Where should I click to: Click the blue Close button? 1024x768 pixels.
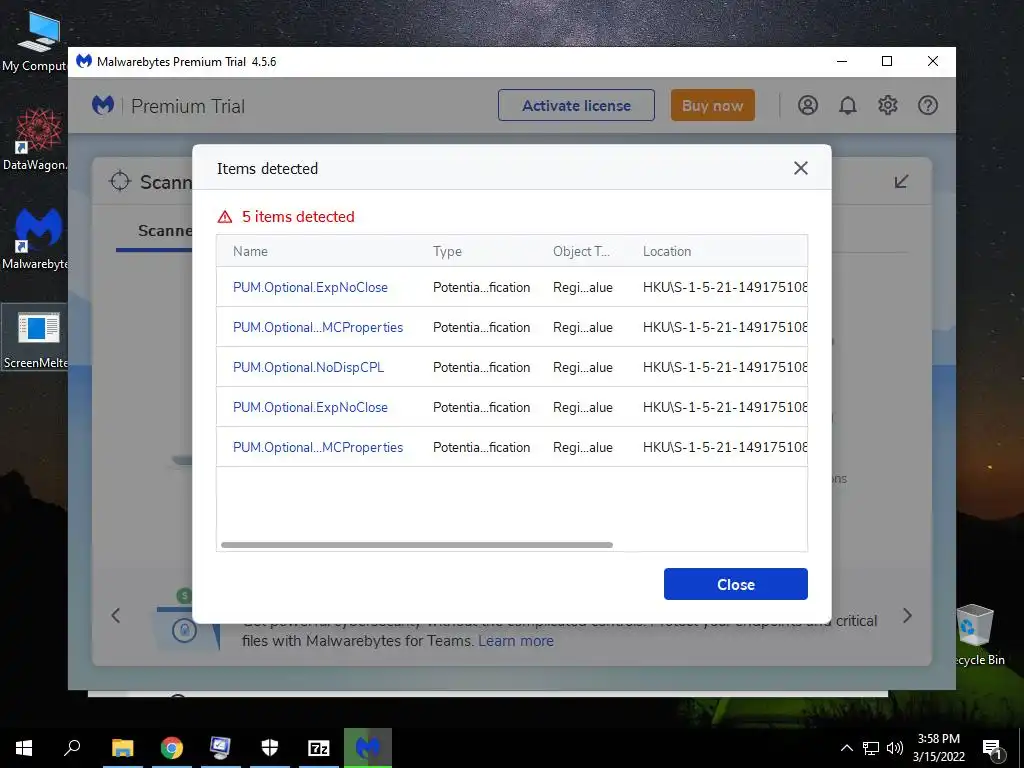[x=736, y=584]
